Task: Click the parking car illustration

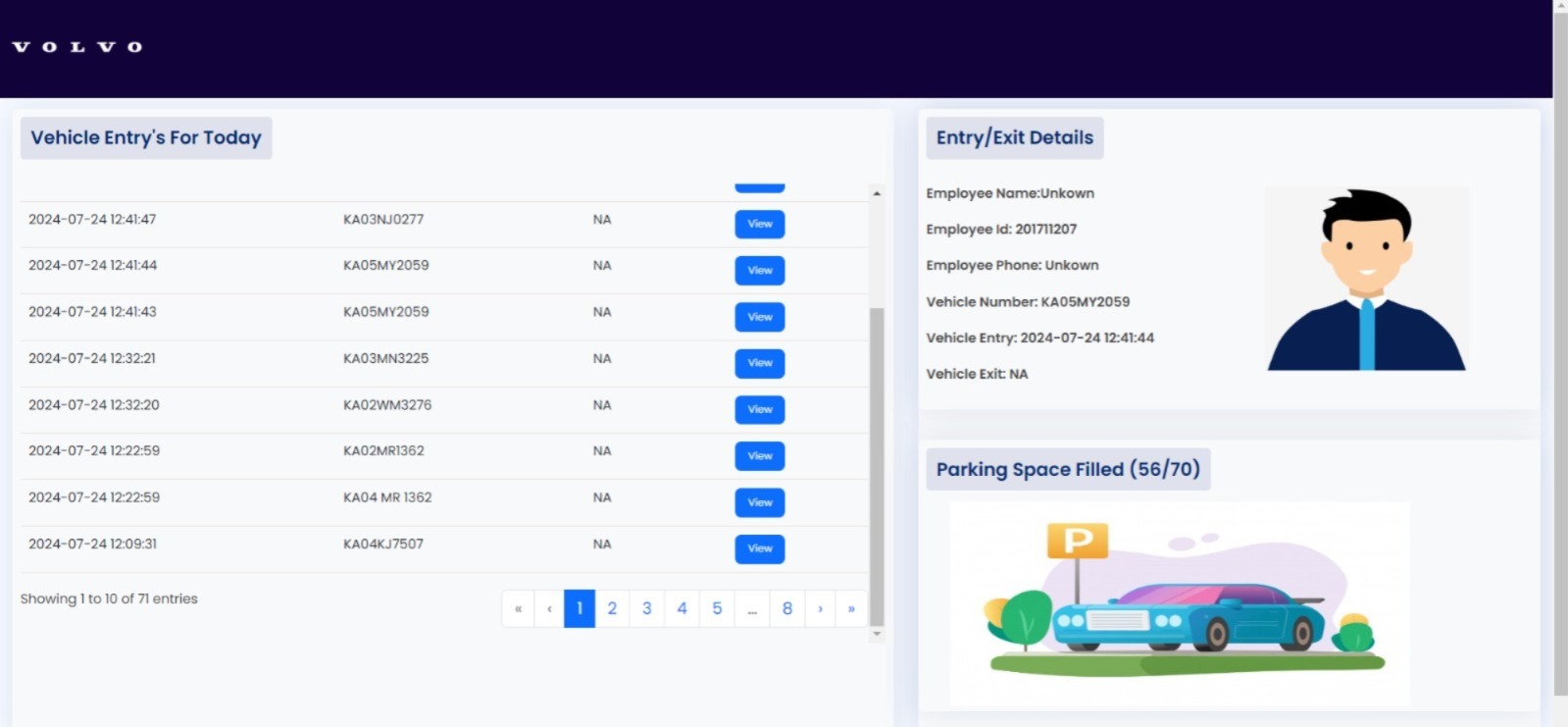Action: point(1179,603)
